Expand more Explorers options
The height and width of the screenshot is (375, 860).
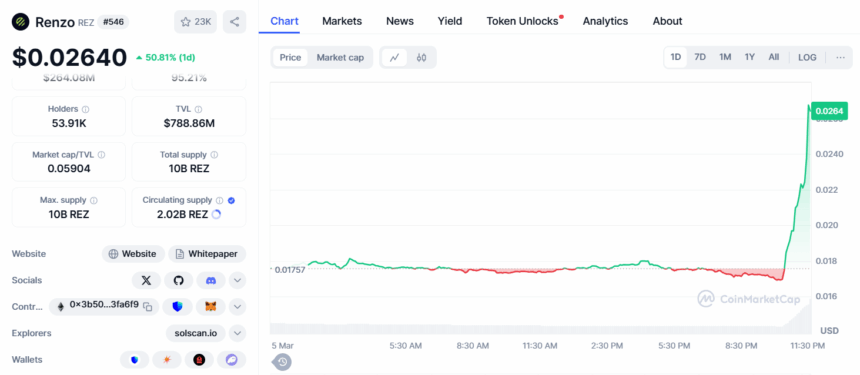237,333
